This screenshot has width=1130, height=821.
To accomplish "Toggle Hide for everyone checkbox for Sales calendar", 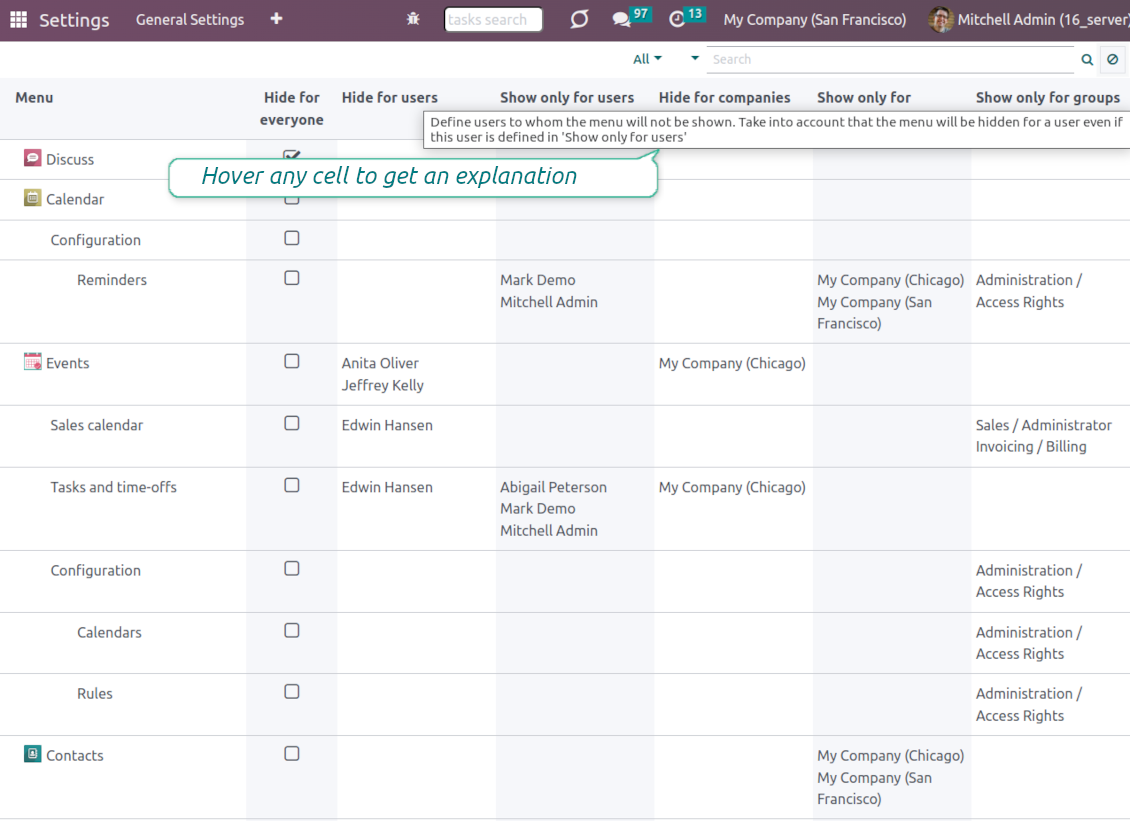I will point(291,423).
